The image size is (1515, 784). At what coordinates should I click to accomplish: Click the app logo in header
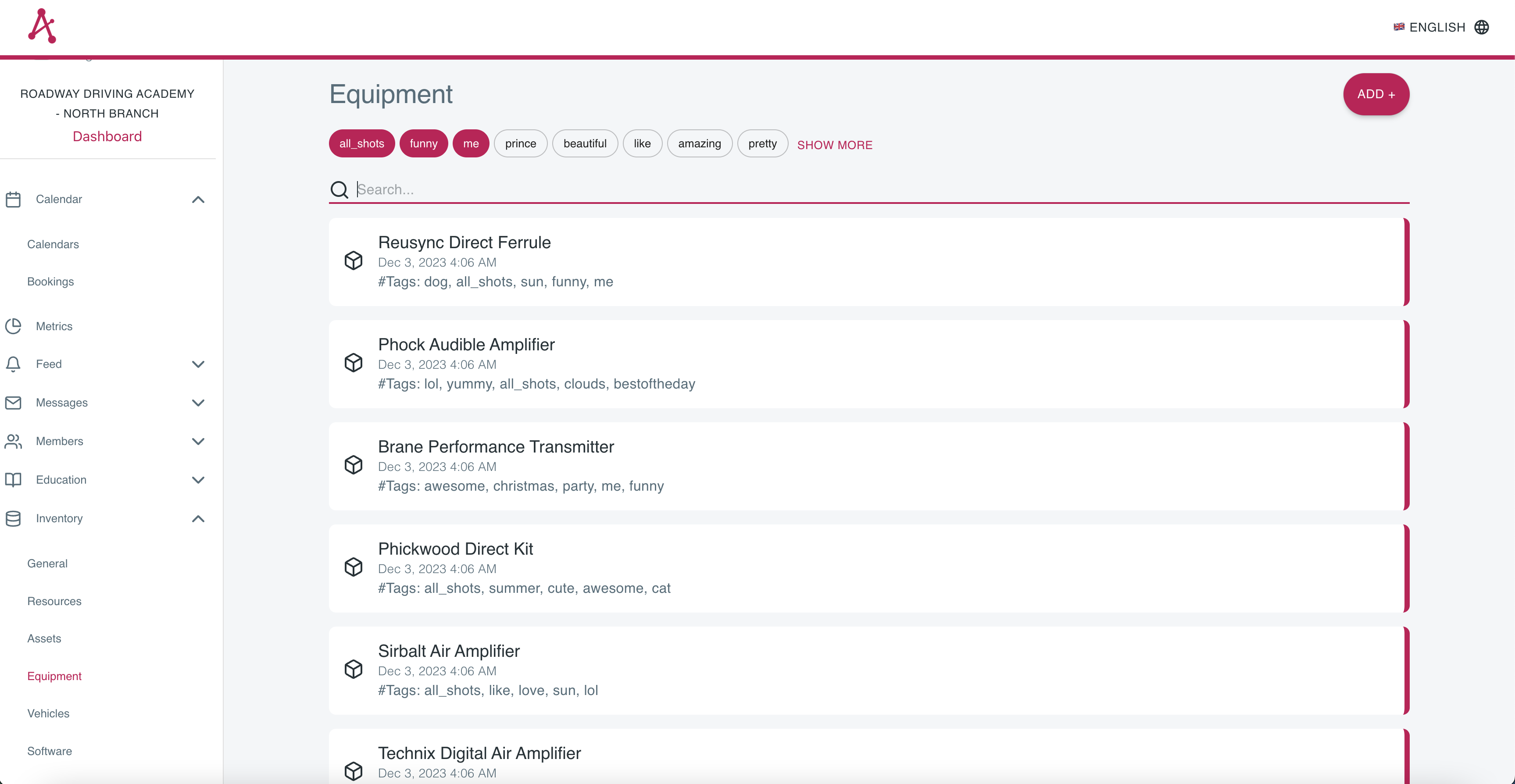tap(42, 26)
